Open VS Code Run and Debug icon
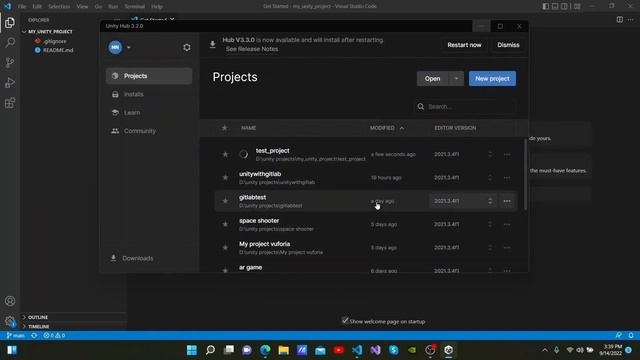The height and width of the screenshot is (360, 640). click(x=10, y=82)
